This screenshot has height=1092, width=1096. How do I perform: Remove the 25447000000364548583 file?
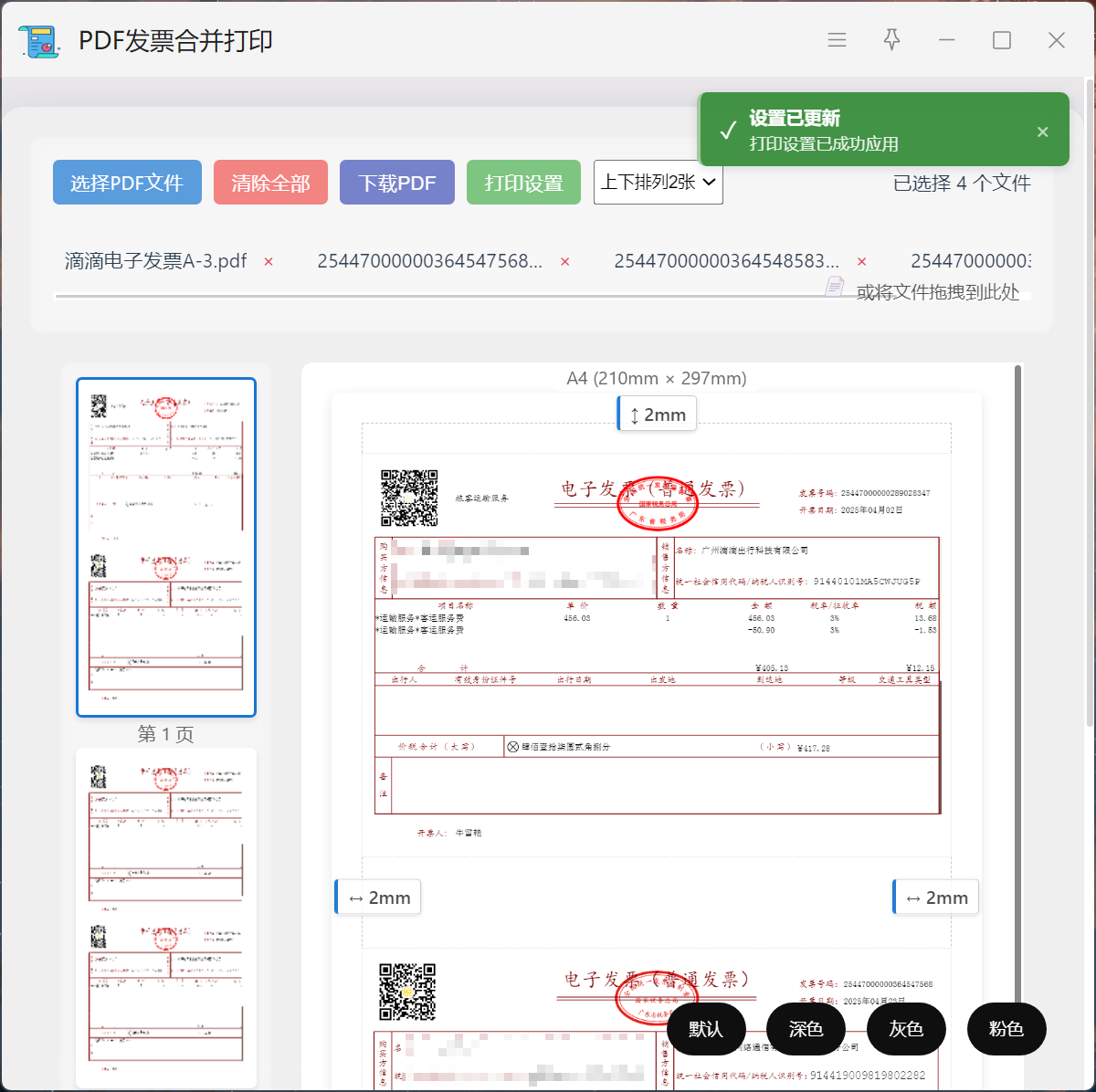point(861,262)
